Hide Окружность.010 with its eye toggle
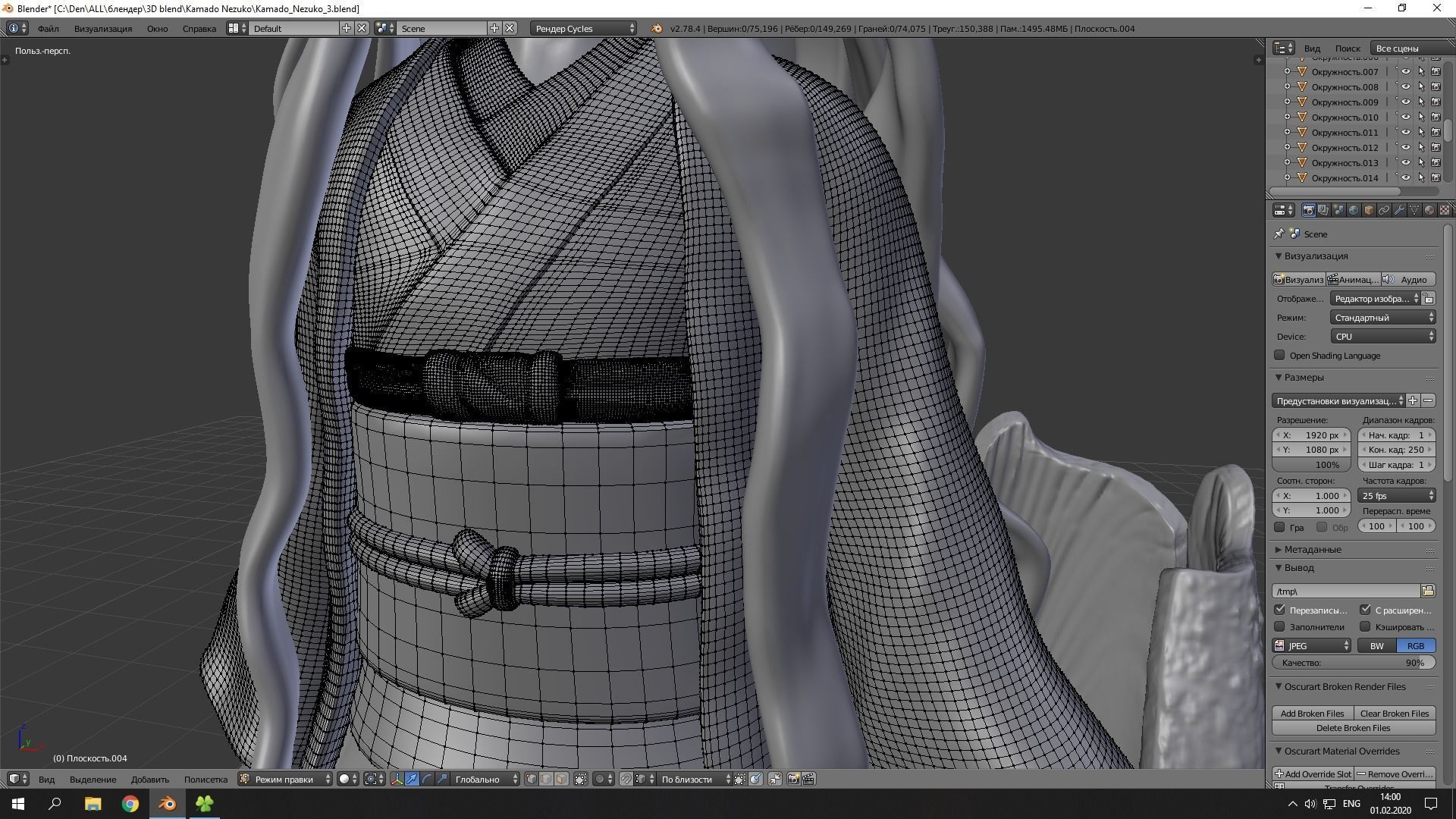The width and height of the screenshot is (1456, 819). [x=1407, y=117]
